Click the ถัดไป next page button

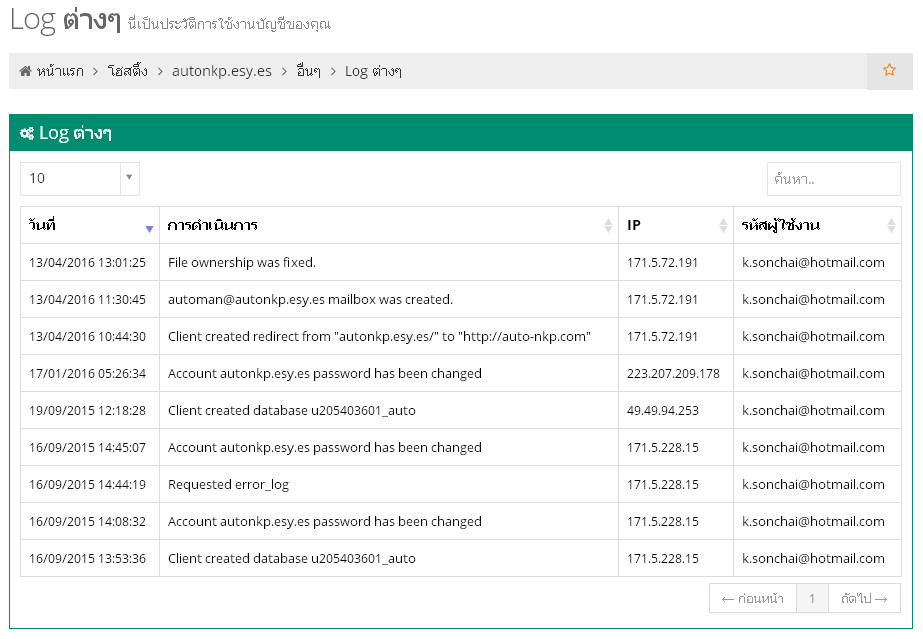click(865, 599)
